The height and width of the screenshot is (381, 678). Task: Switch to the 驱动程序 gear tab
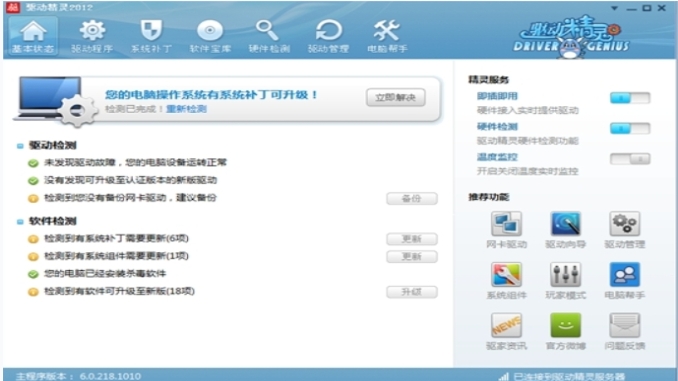click(92, 36)
